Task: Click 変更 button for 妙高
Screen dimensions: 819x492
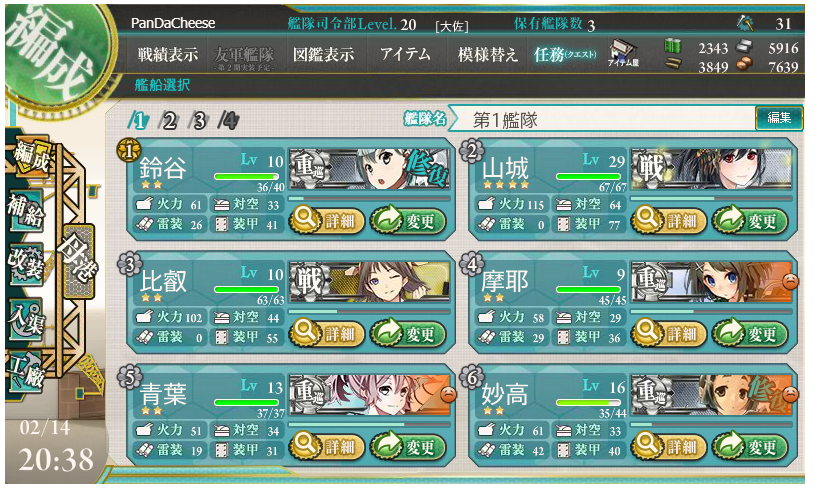Action: (750, 447)
